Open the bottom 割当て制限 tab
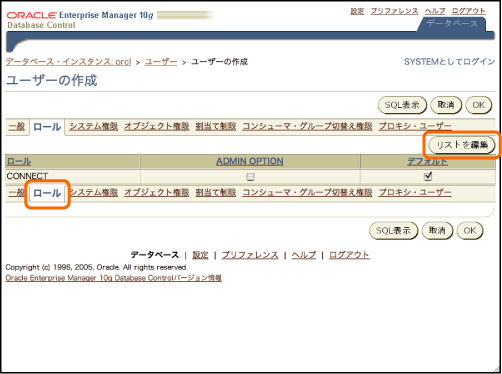 [216, 192]
